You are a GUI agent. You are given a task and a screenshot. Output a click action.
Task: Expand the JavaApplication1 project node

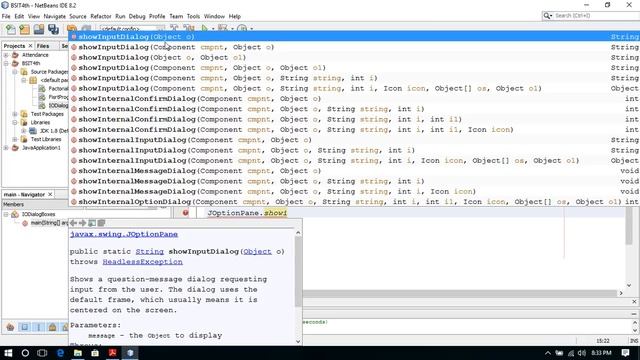point(6,148)
